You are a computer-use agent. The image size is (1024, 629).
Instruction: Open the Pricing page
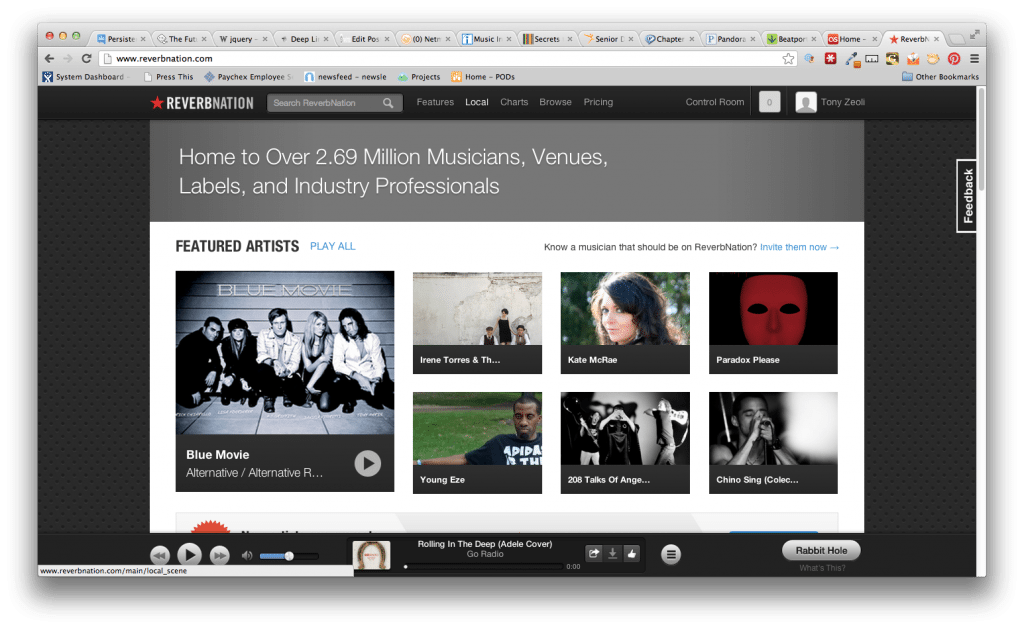598,102
